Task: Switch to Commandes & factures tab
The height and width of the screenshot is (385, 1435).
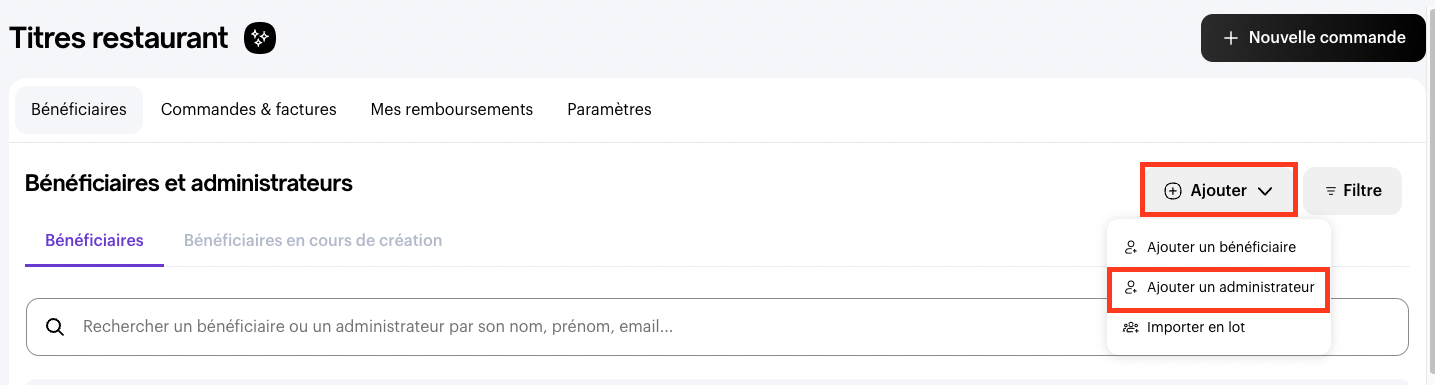Action: pos(249,110)
